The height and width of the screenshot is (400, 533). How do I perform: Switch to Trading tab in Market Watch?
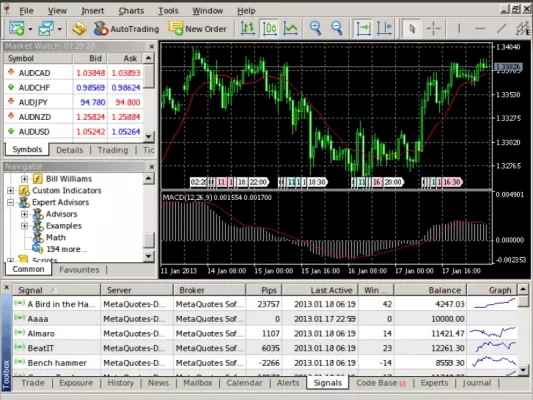click(113, 150)
